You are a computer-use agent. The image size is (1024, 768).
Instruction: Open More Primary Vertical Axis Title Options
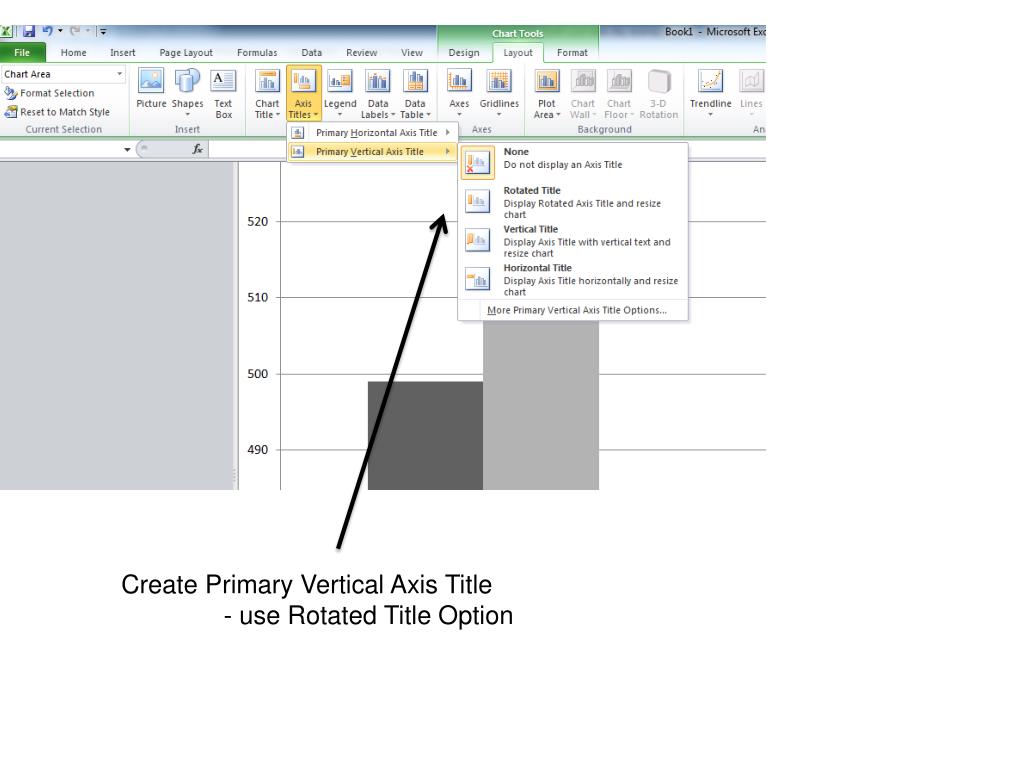pyautogui.click(x=577, y=310)
